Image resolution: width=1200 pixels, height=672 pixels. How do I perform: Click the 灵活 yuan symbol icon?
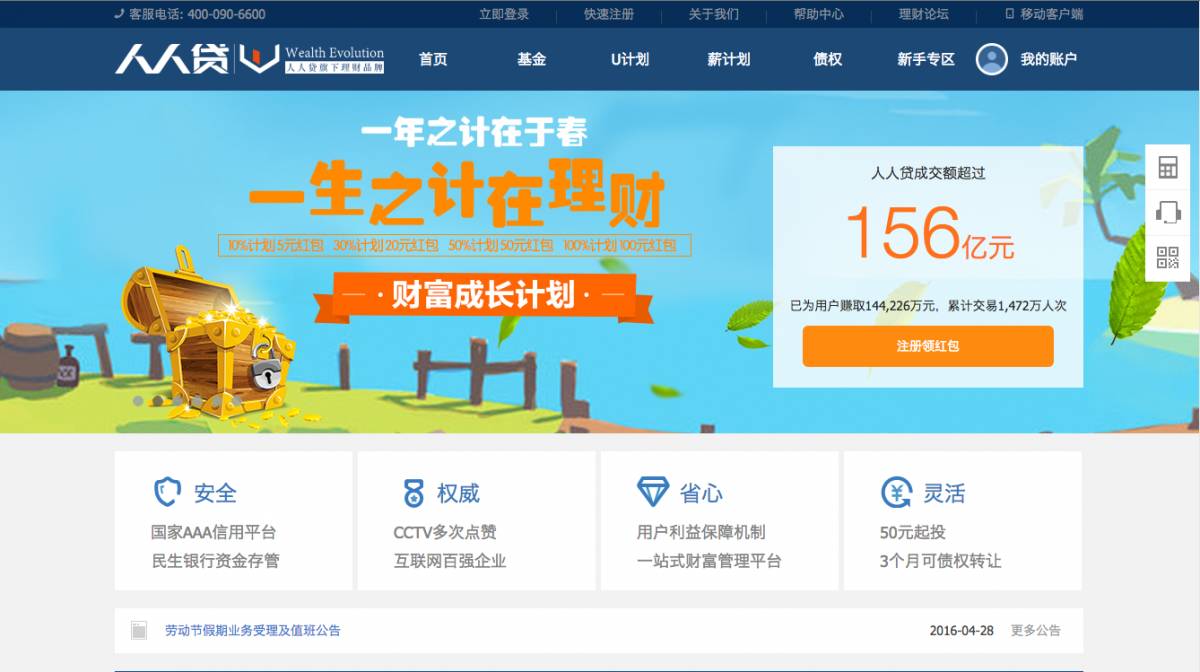[896, 491]
